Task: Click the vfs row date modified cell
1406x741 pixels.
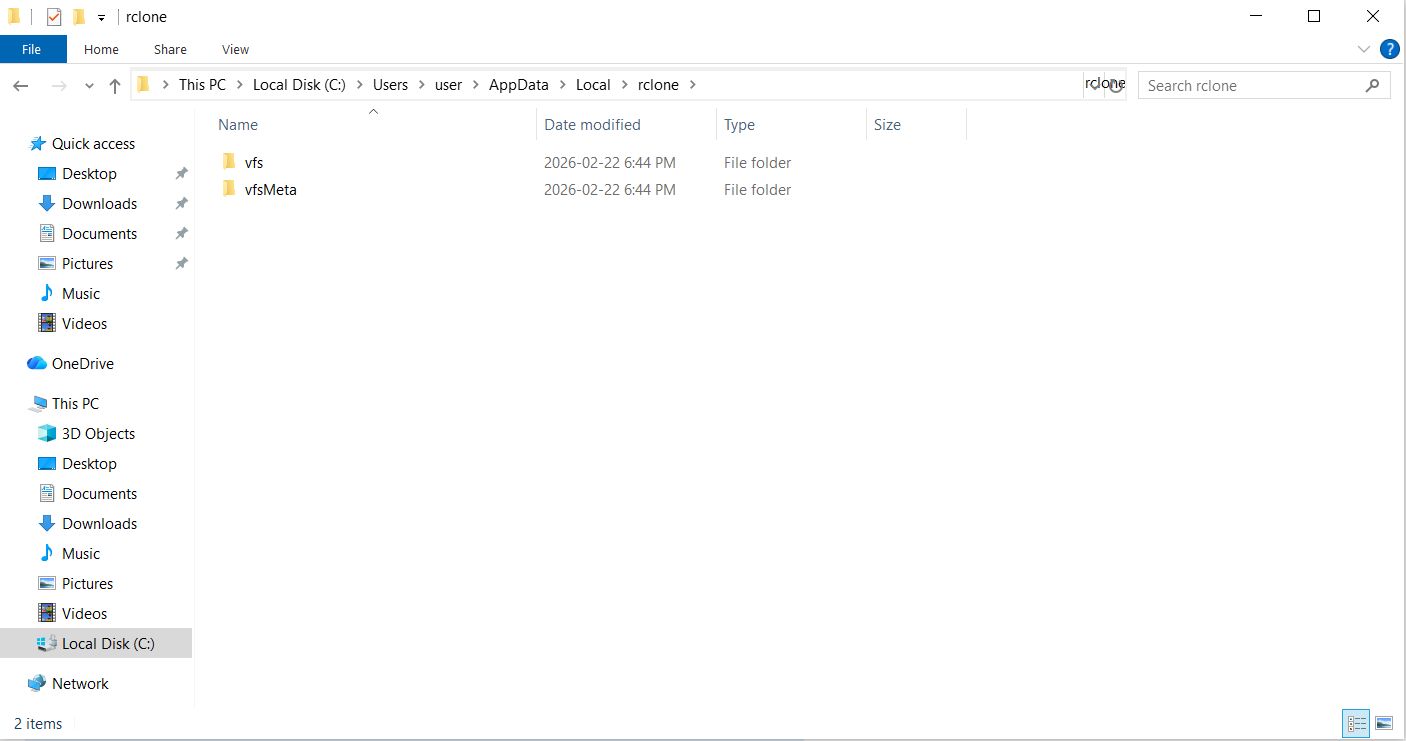Action: point(609,162)
